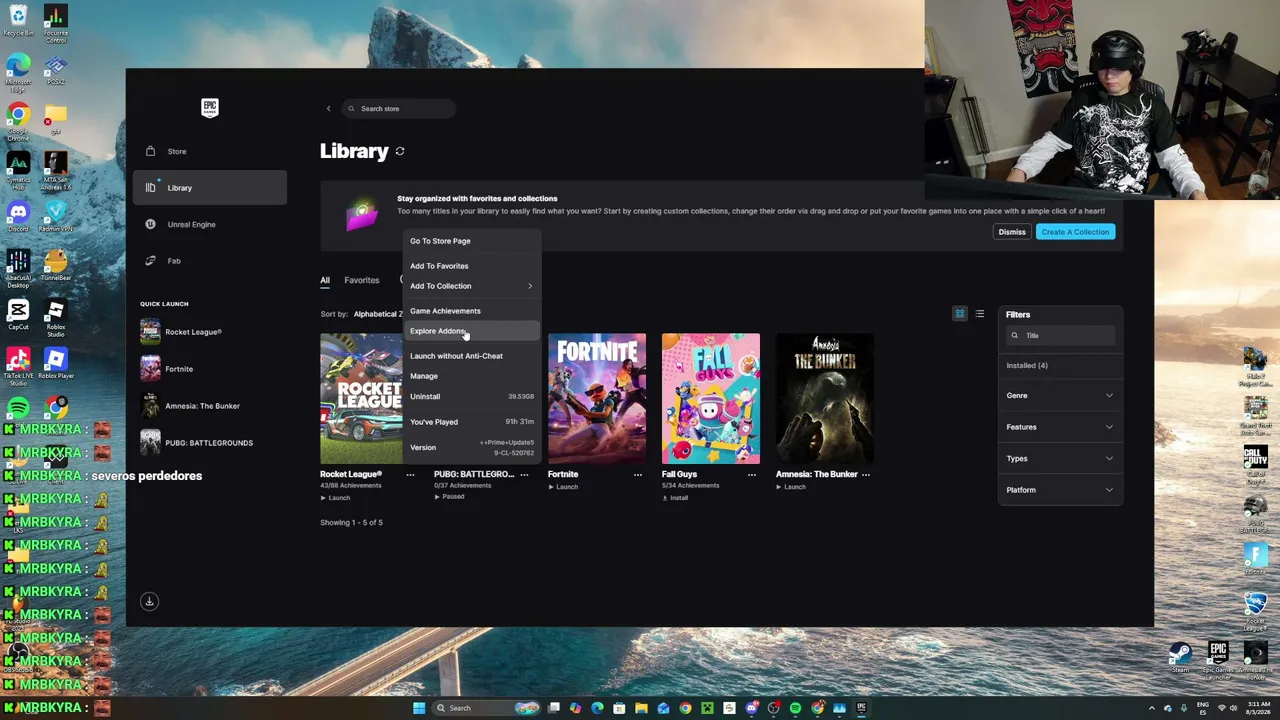Viewport: 1280px width, 720px height.
Task: Open the Amnesia: The Bunker cover thumbnail
Action: coord(825,398)
